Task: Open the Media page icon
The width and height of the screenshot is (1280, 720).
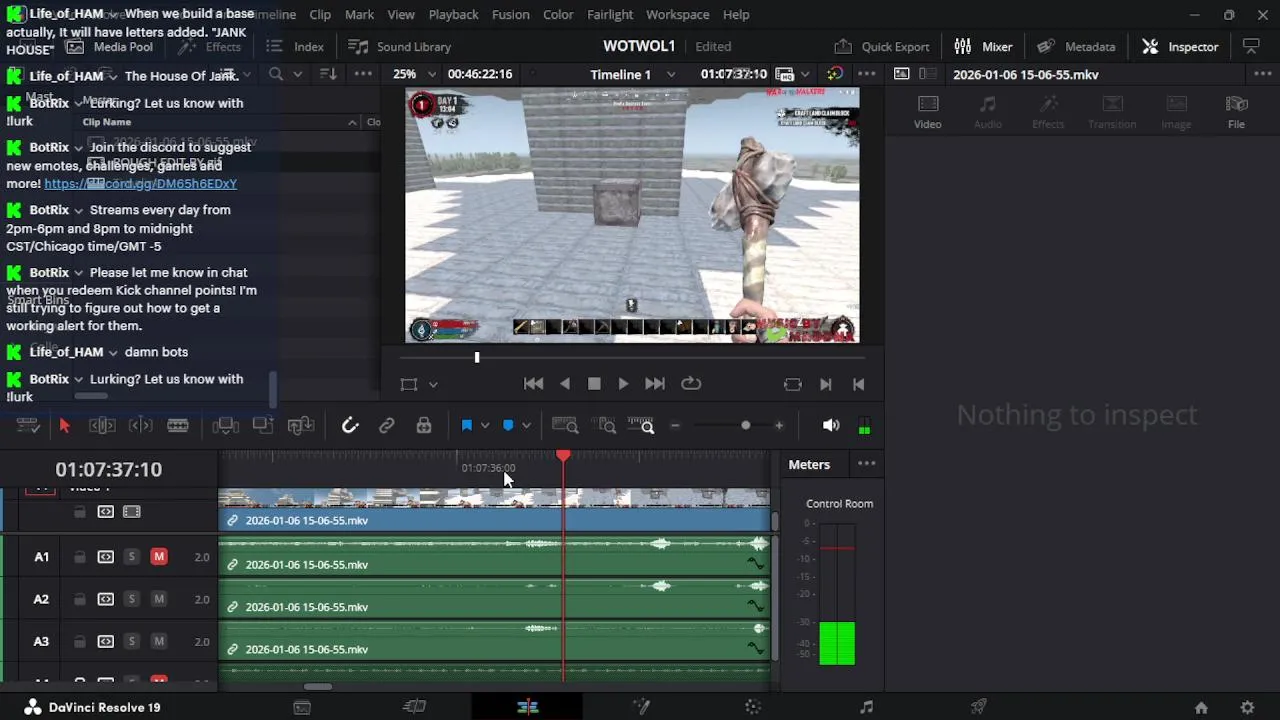Action: point(302,707)
